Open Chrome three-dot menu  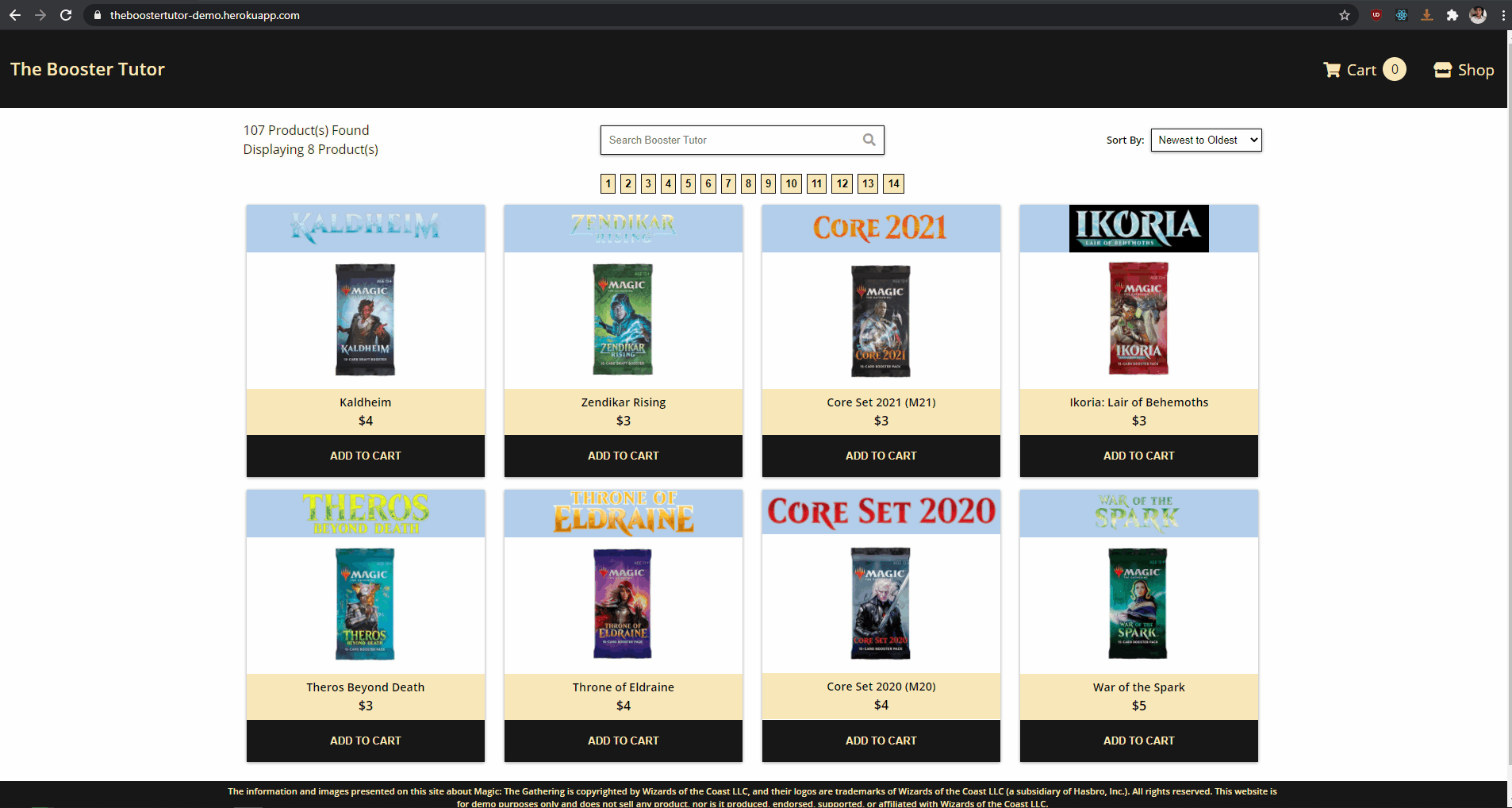(x=1502, y=15)
